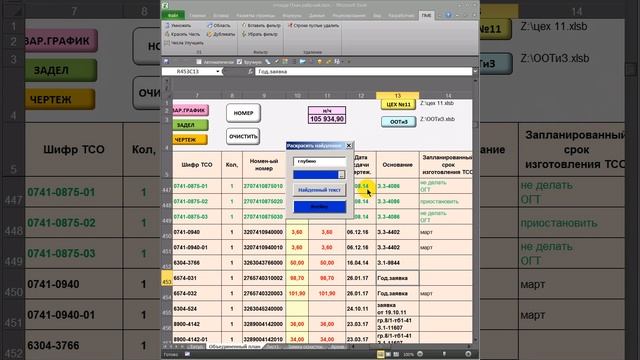Click the light blue ООТиЗ button

tap(398, 122)
